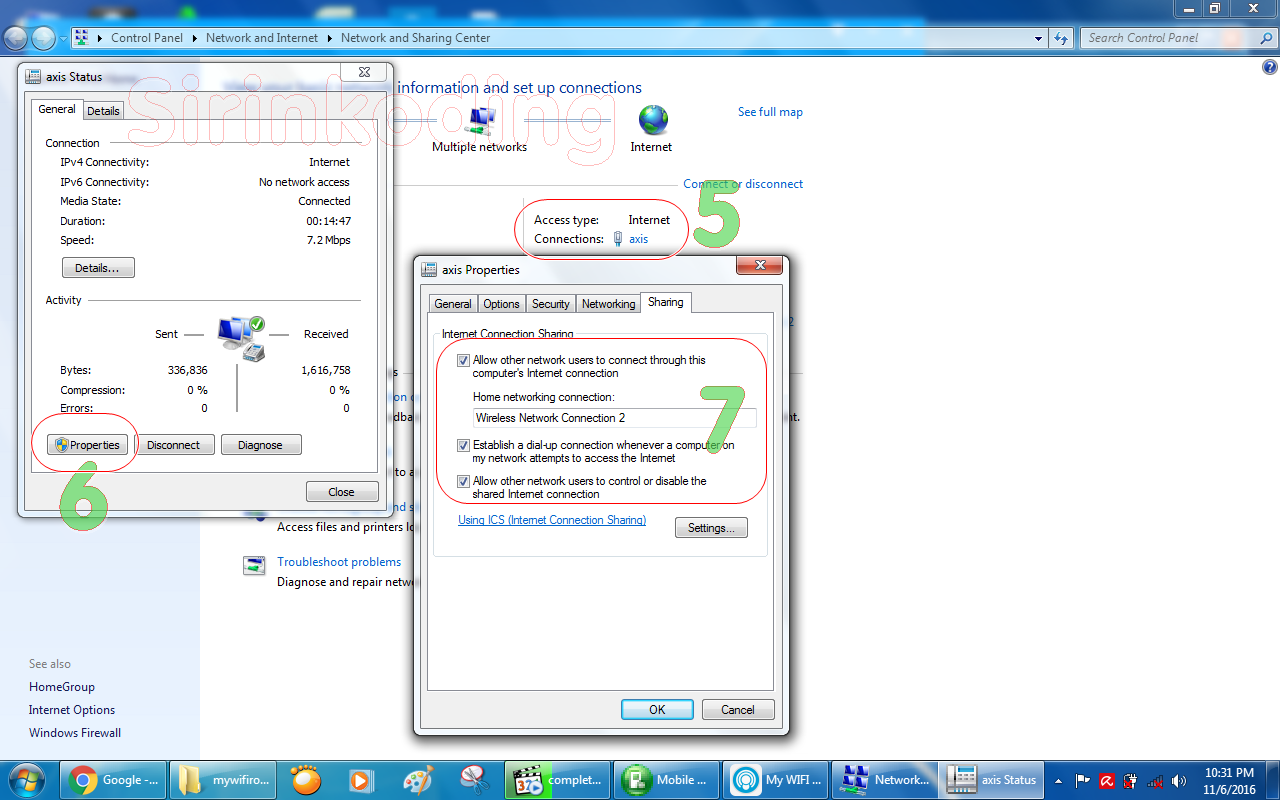Switch to Google Chrome in the taskbar
Image resolution: width=1280 pixels, height=800 pixels.
(115, 779)
